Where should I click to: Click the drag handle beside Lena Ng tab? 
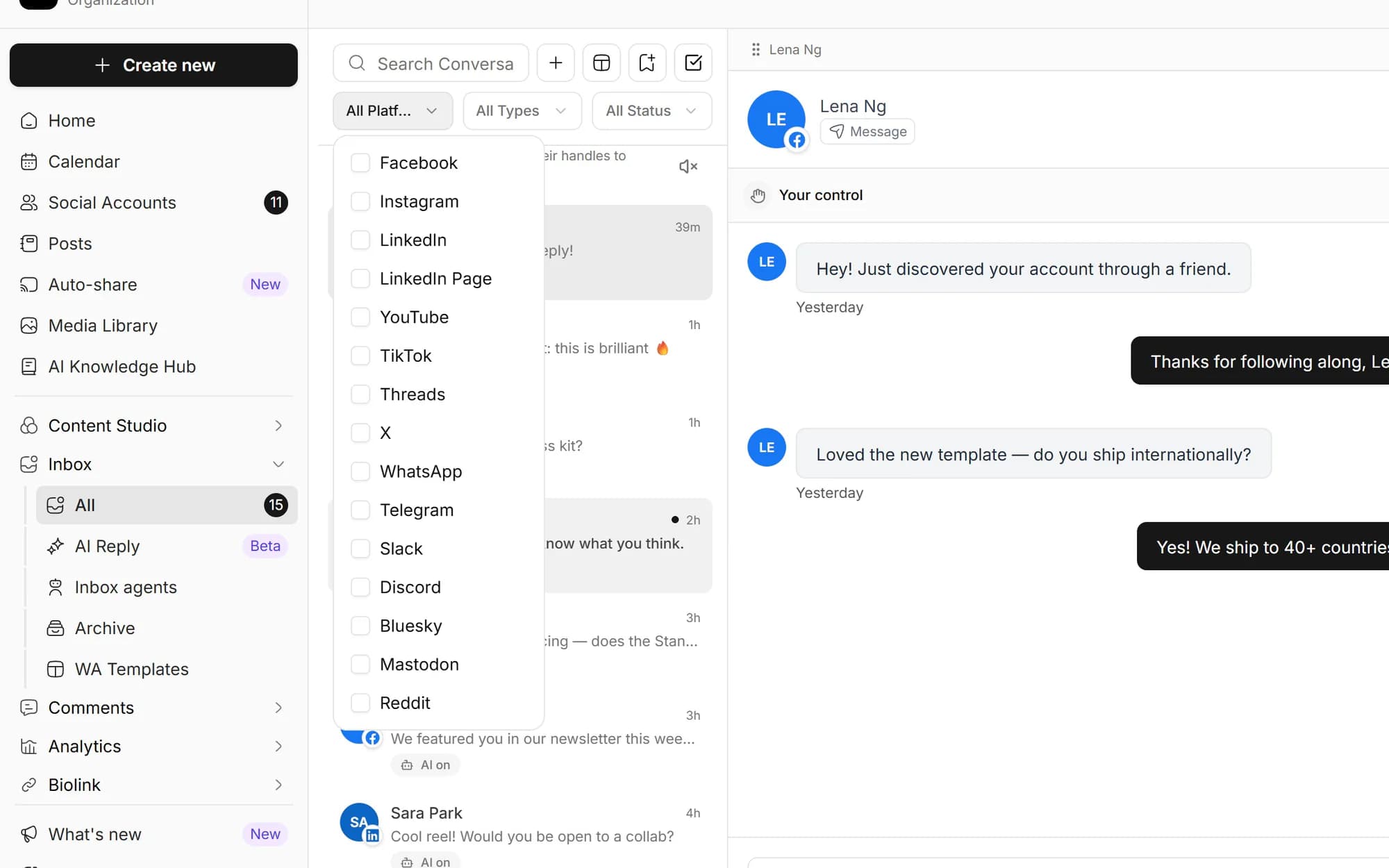click(756, 49)
